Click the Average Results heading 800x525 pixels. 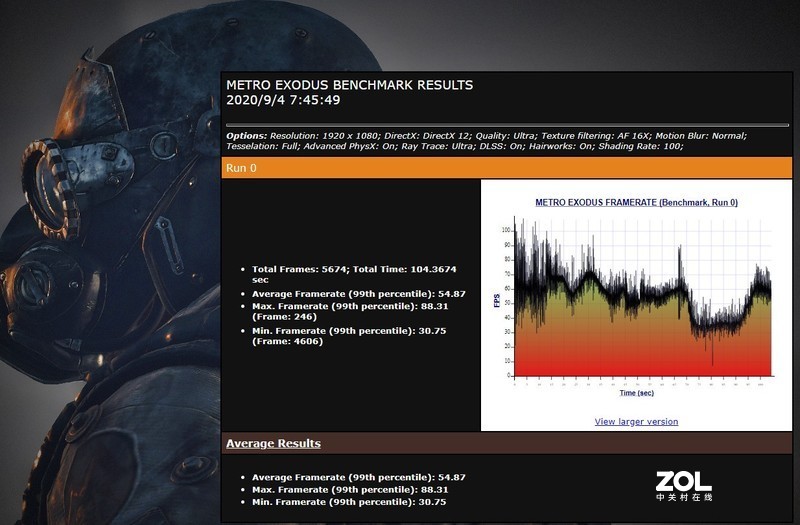273,443
